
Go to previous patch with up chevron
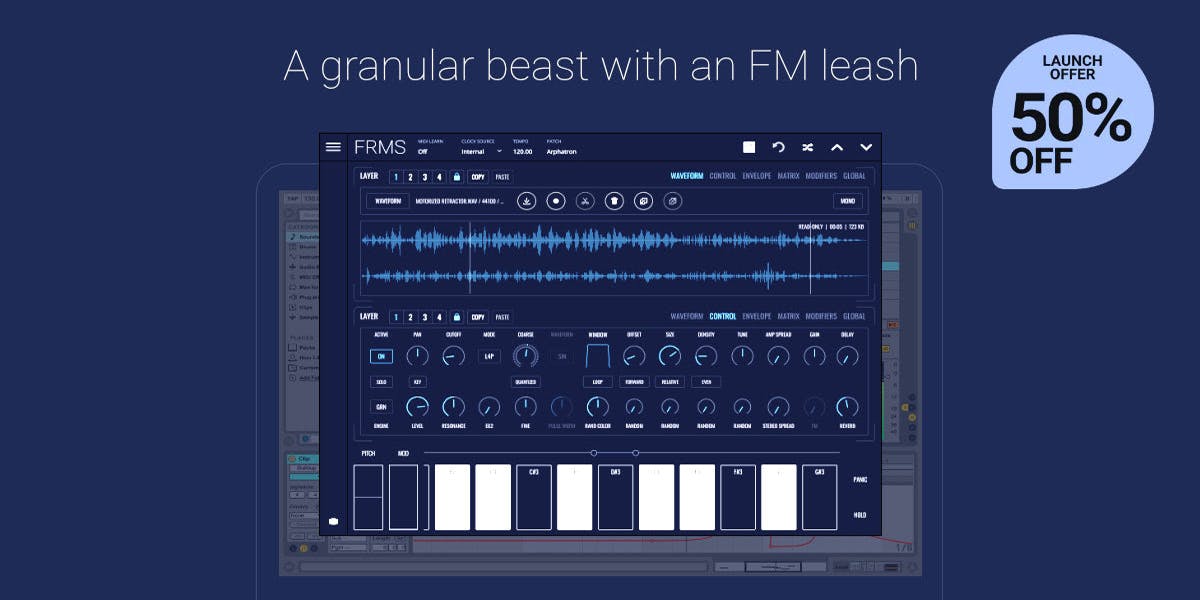click(x=837, y=147)
